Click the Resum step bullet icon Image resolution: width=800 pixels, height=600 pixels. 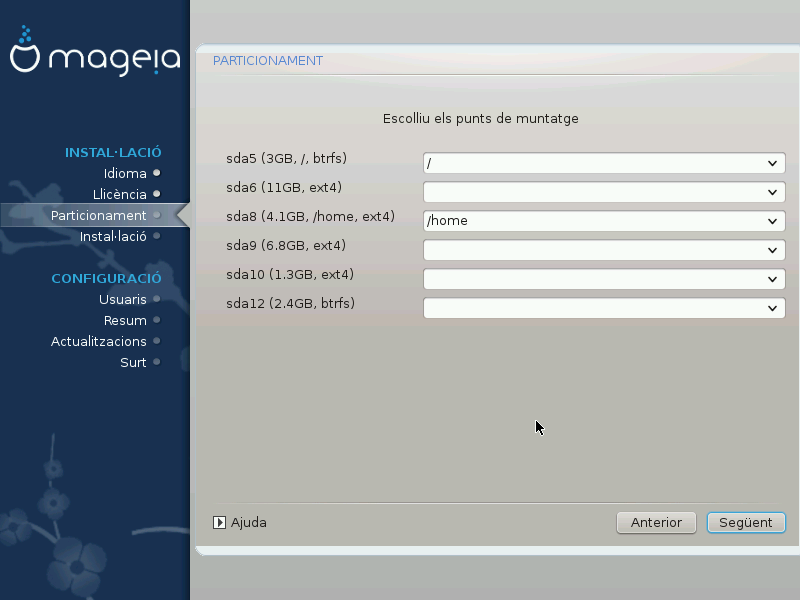click(157, 320)
